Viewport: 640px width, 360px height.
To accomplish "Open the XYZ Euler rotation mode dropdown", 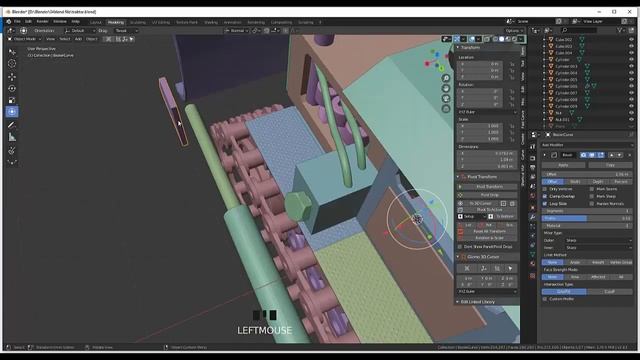I will tap(487, 112).
